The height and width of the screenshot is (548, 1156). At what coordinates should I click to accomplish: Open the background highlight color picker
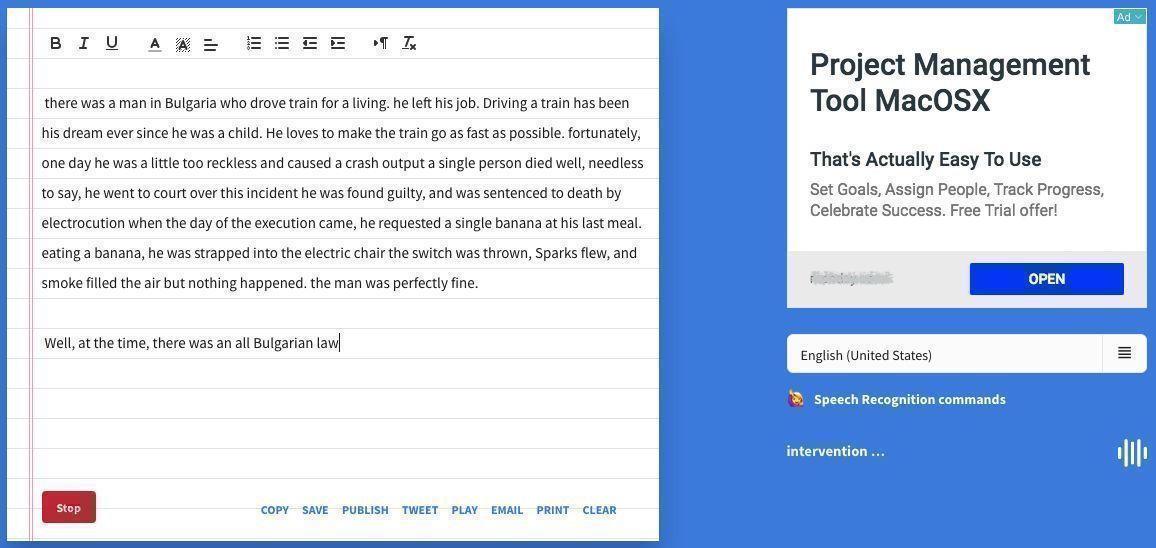click(183, 44)
